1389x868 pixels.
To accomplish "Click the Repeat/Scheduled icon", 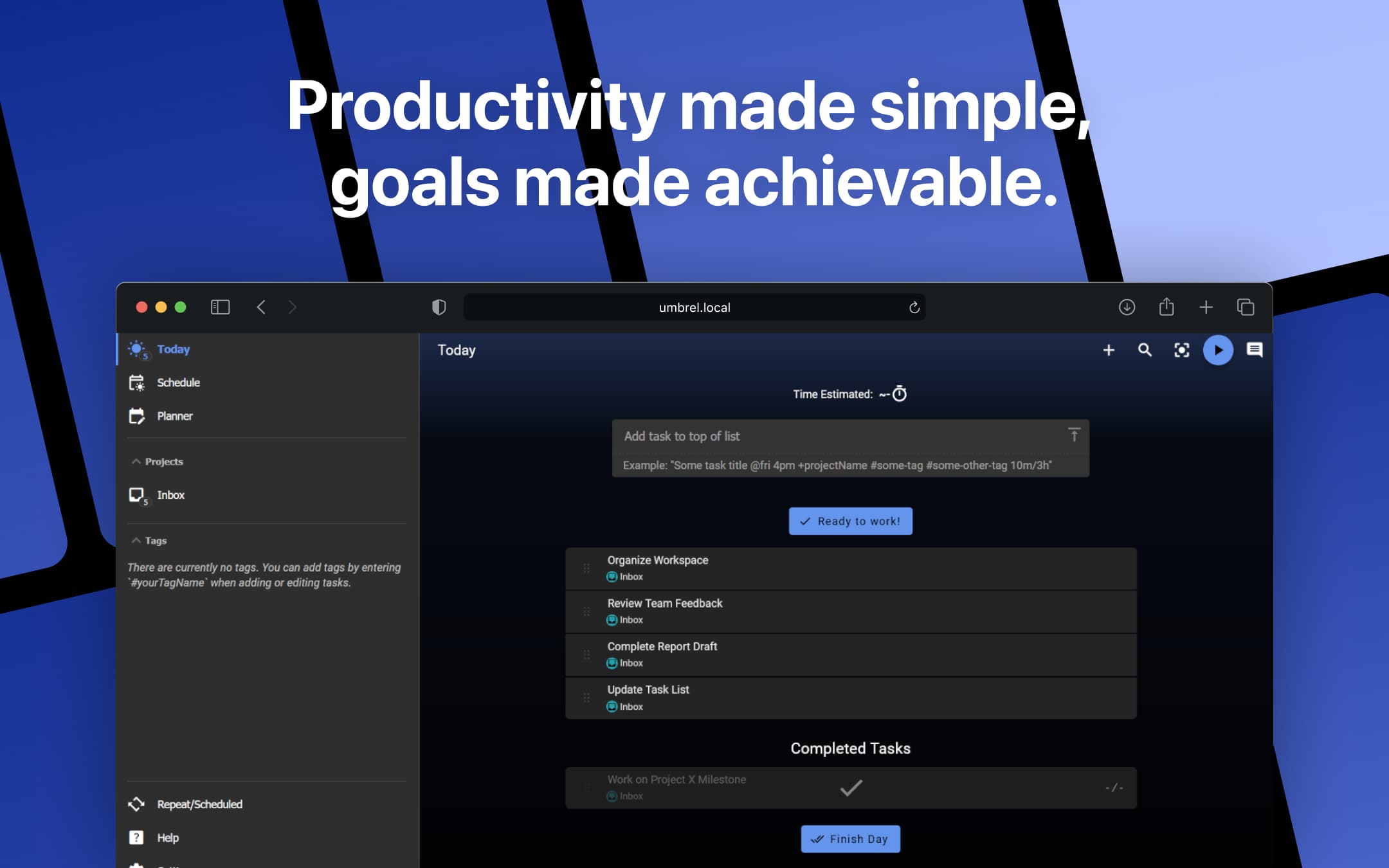I will (x=138, y=804).
